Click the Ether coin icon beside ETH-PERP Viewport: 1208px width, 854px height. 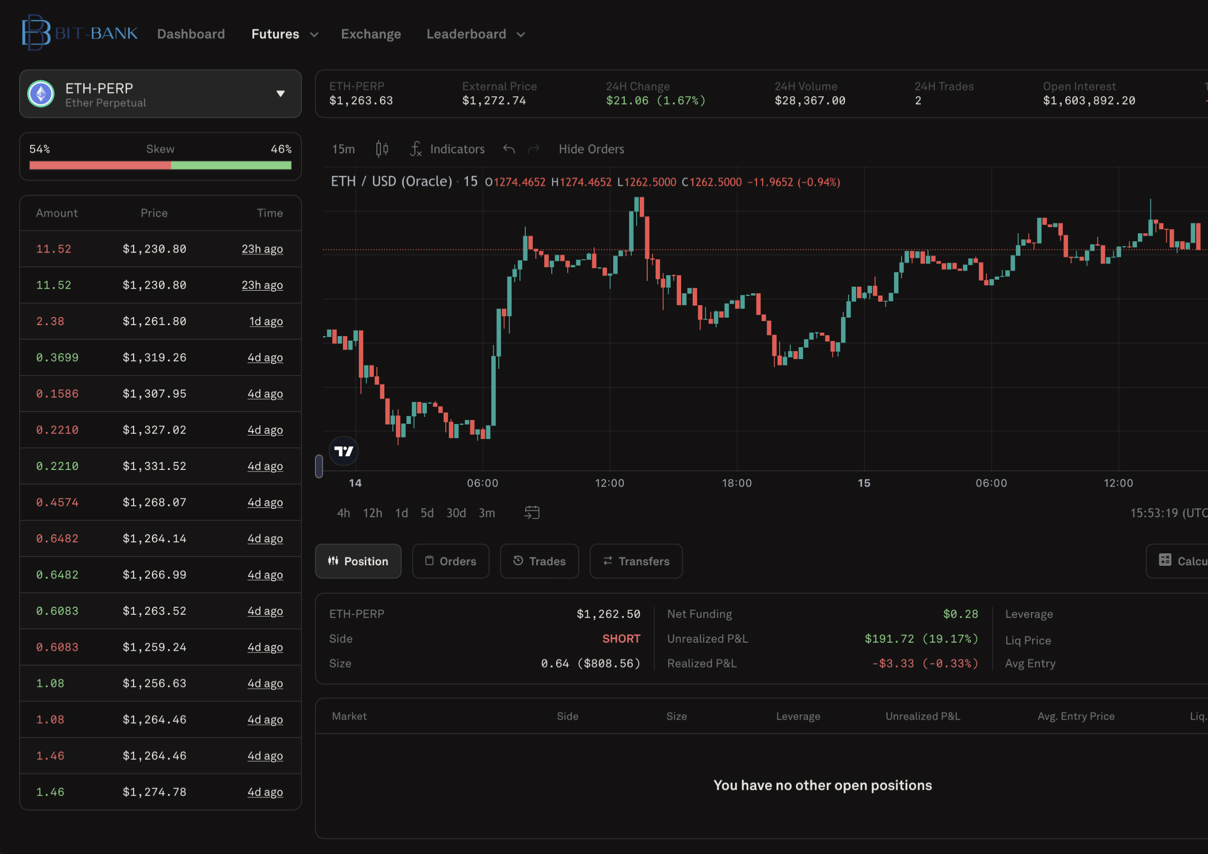pyautogui.click(x=40, y=93)
